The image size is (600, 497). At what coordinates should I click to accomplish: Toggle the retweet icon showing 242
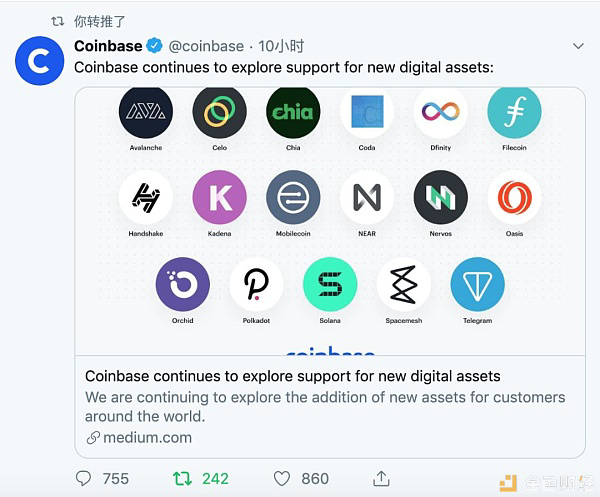pyautogui.click(x=182, y=478)
